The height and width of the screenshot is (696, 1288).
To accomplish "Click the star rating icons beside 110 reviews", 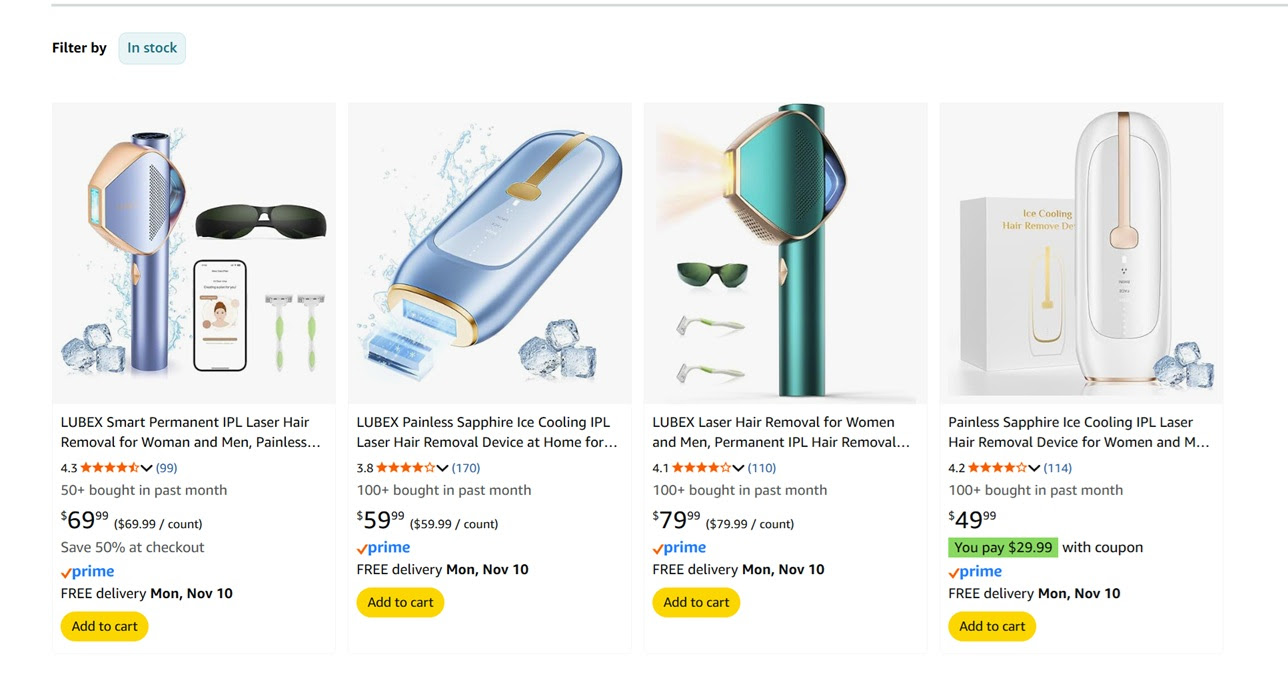I will click(701, 468).
